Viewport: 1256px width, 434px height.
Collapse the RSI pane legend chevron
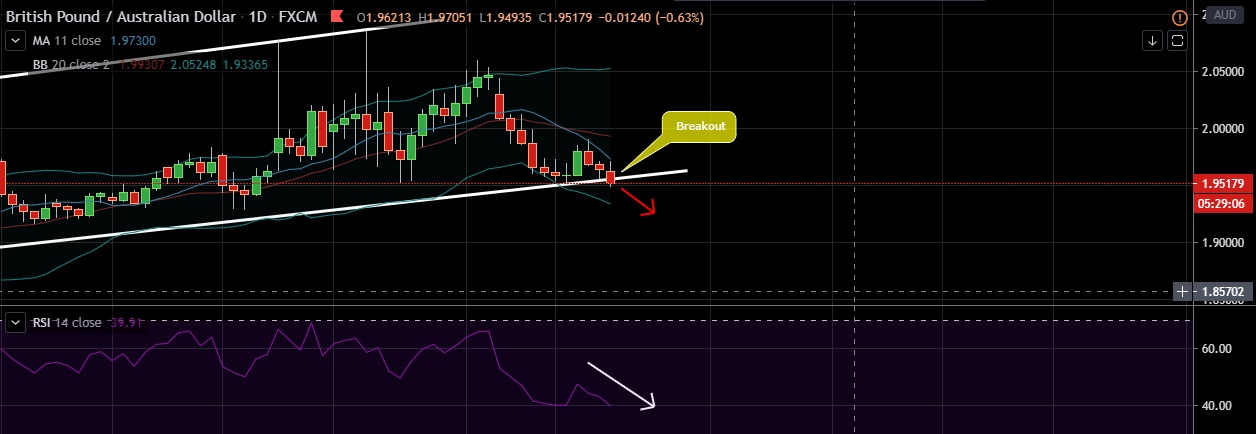coord(15,323)
